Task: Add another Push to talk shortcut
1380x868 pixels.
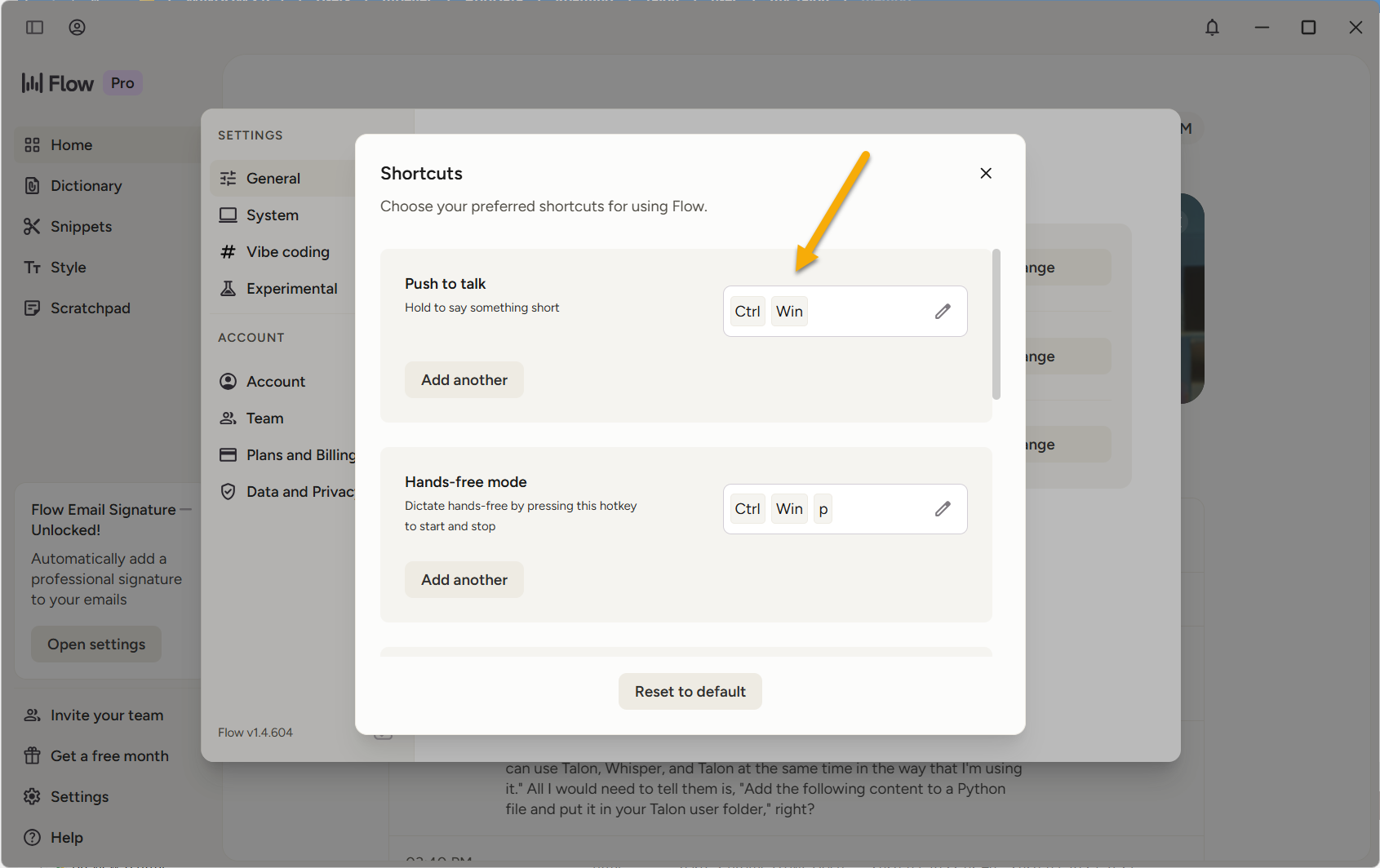Action: tap(464, 380)
